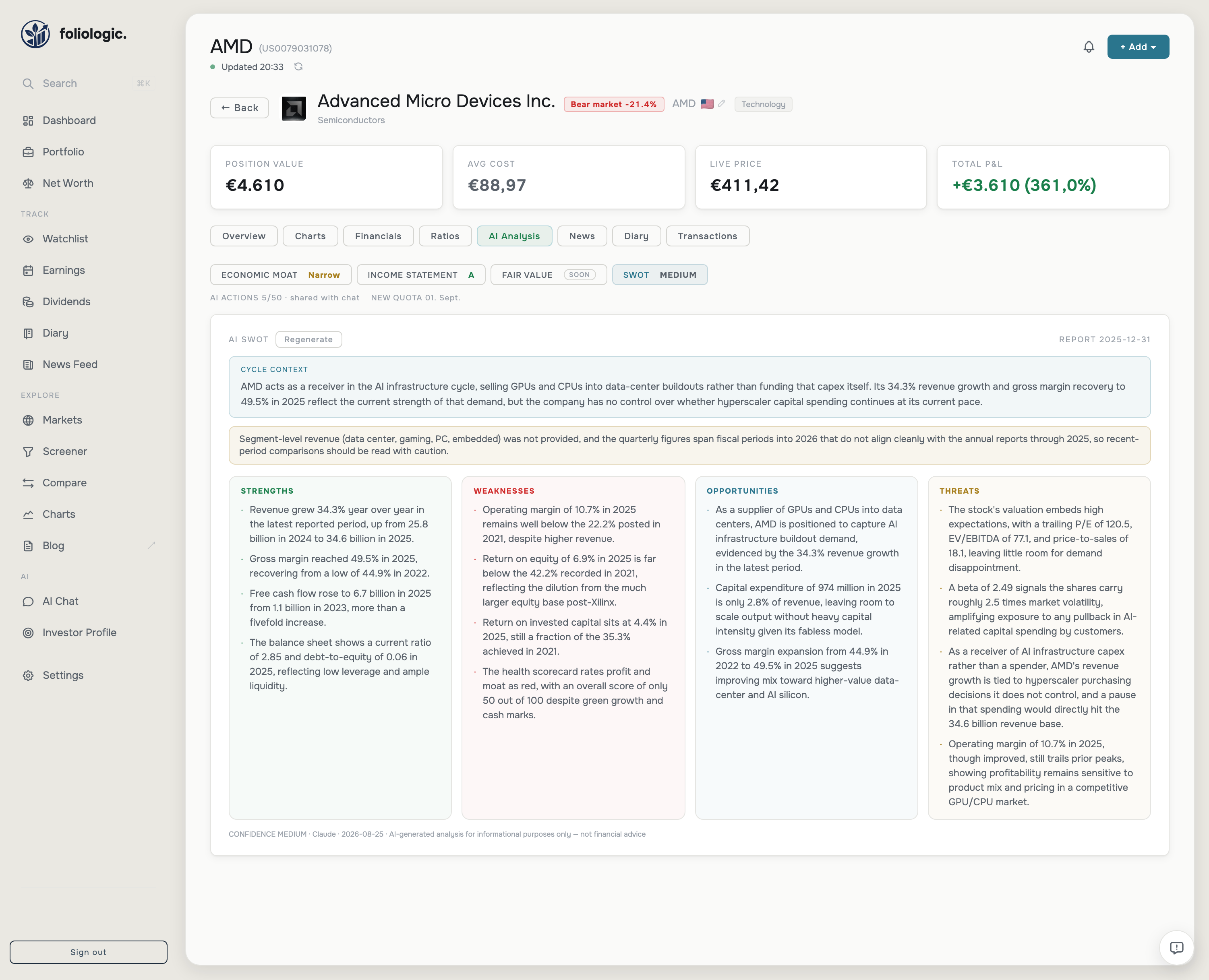
Task: Click the Semiconductors subtitle
Action: [x=351, y=120]
